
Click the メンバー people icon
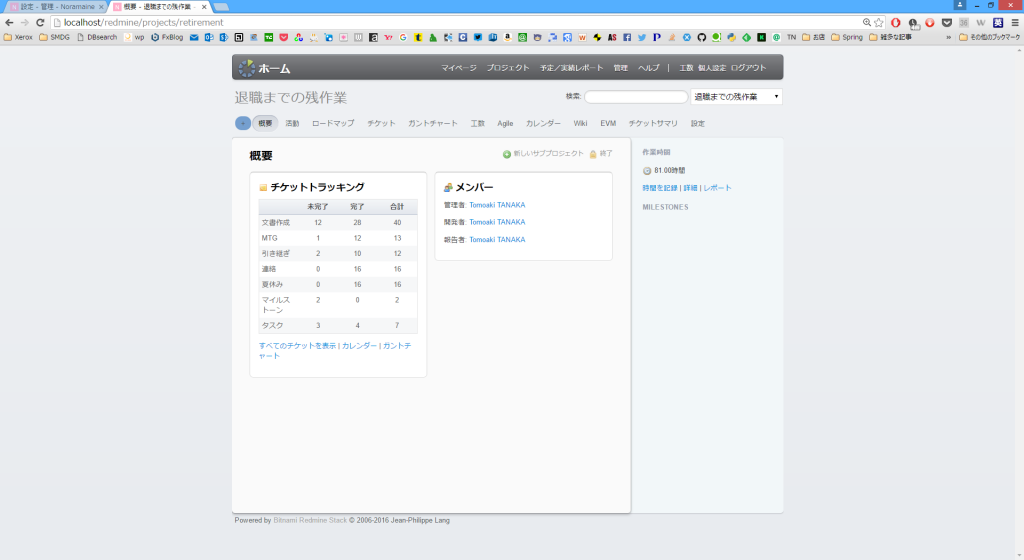[448, 187]
